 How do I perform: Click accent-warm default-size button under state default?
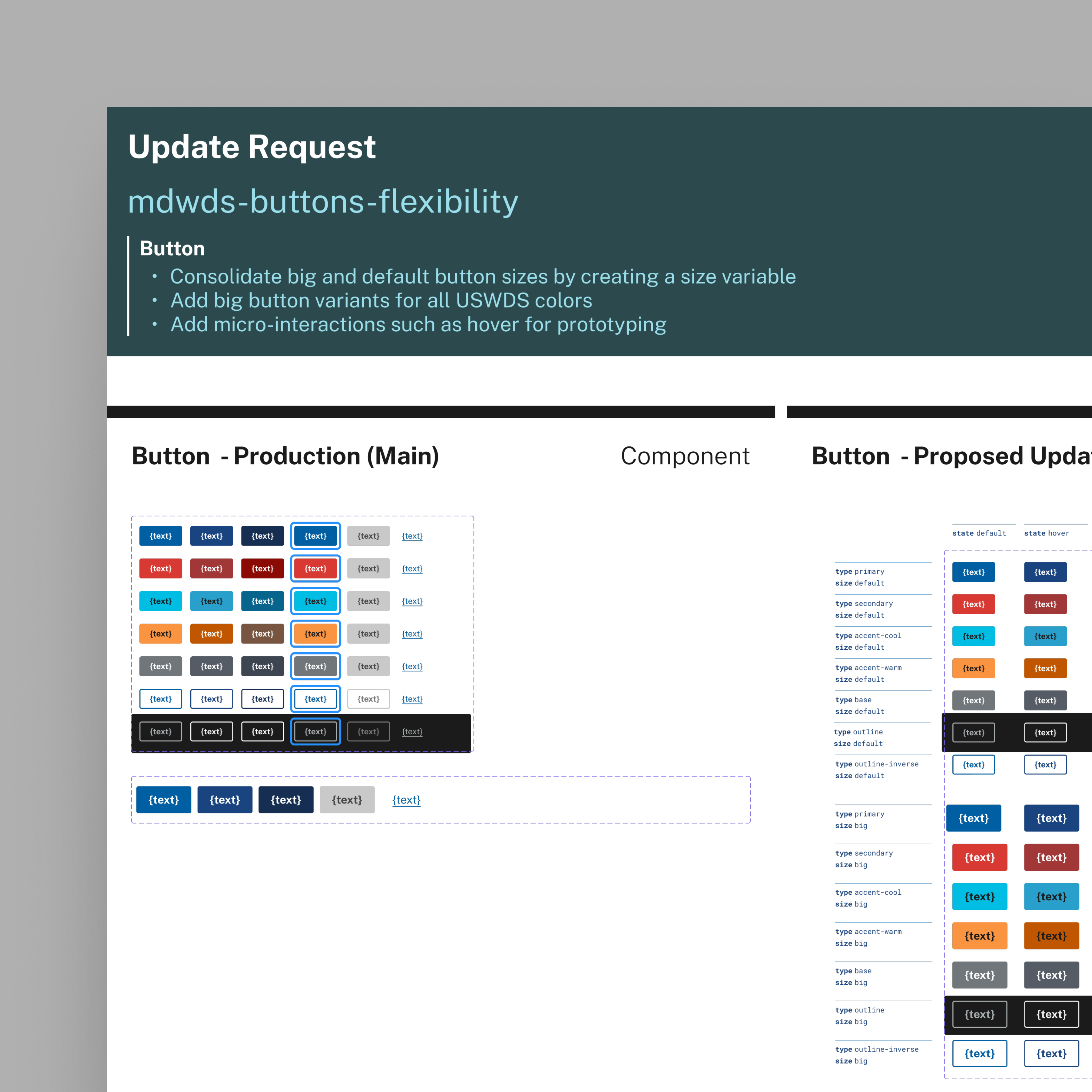coord(973,669)
